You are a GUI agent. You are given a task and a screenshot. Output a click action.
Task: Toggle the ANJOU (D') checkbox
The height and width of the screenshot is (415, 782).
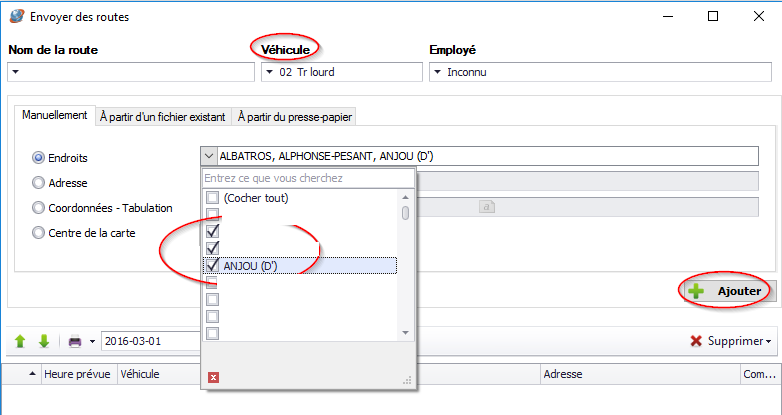(212, 265)
